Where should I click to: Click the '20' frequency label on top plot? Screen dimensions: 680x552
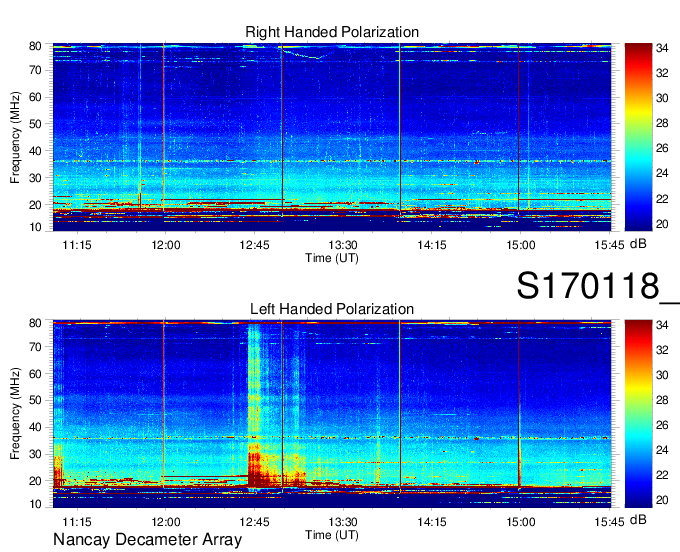(x=35, y=205)
